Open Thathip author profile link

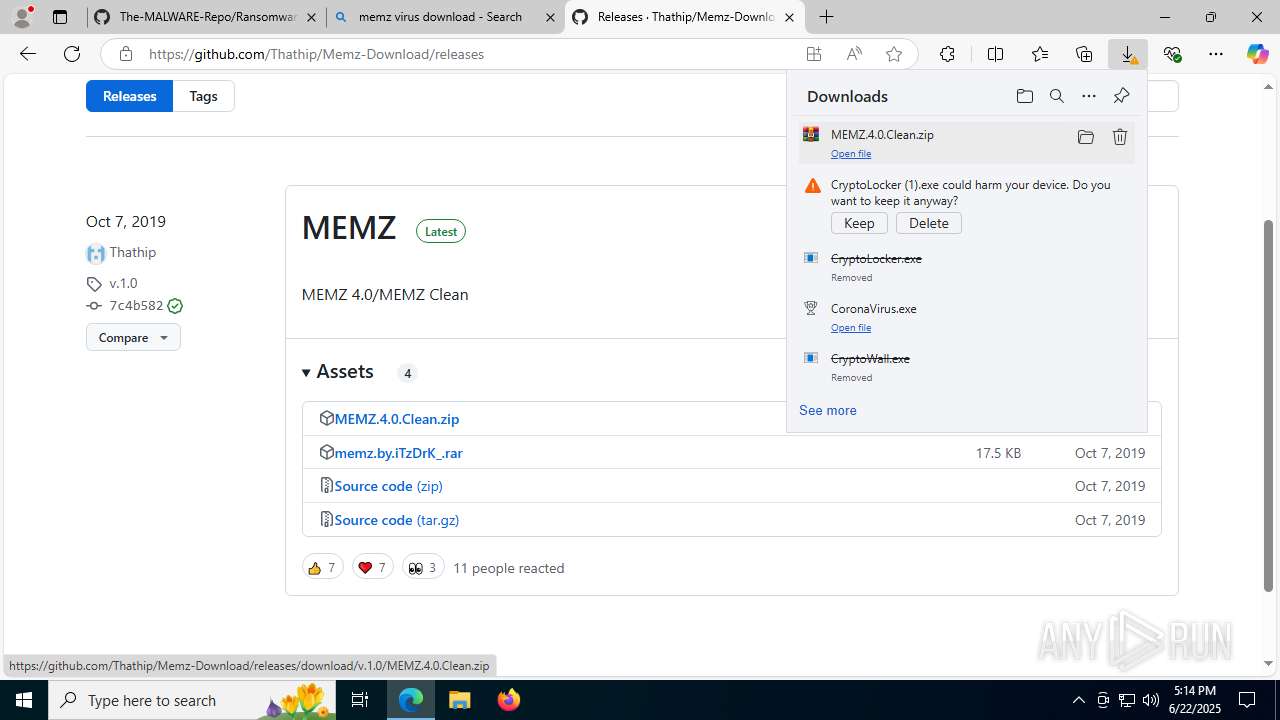pyautogui.click(x=132, y=252)
